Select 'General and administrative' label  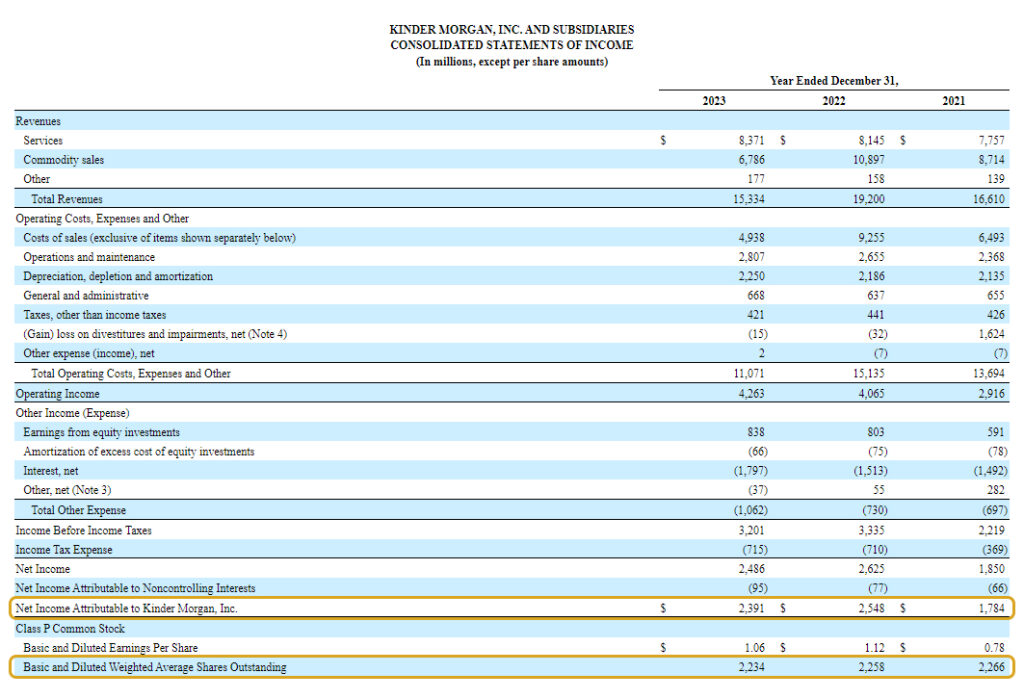point(86,296)
